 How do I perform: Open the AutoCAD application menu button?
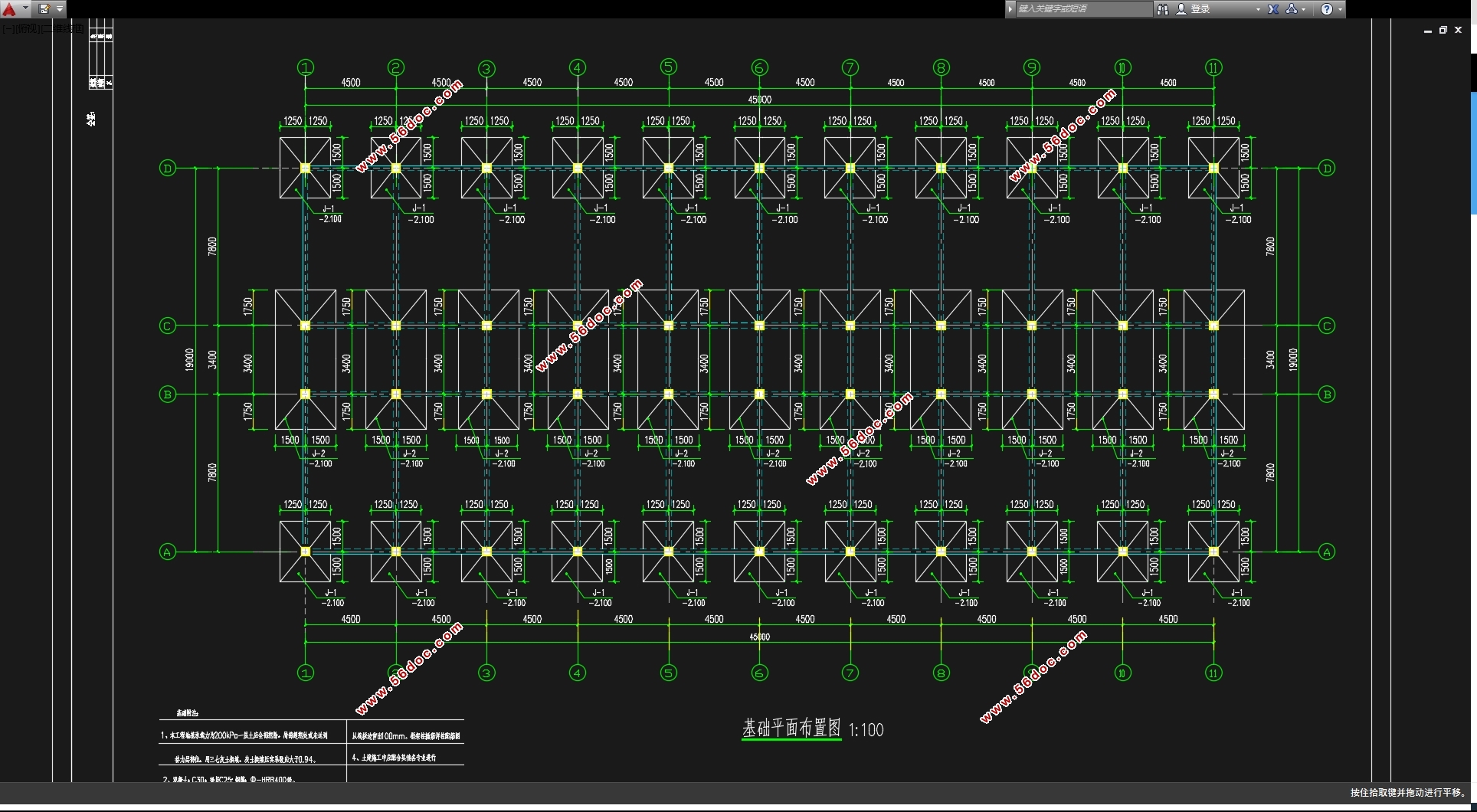11,9
